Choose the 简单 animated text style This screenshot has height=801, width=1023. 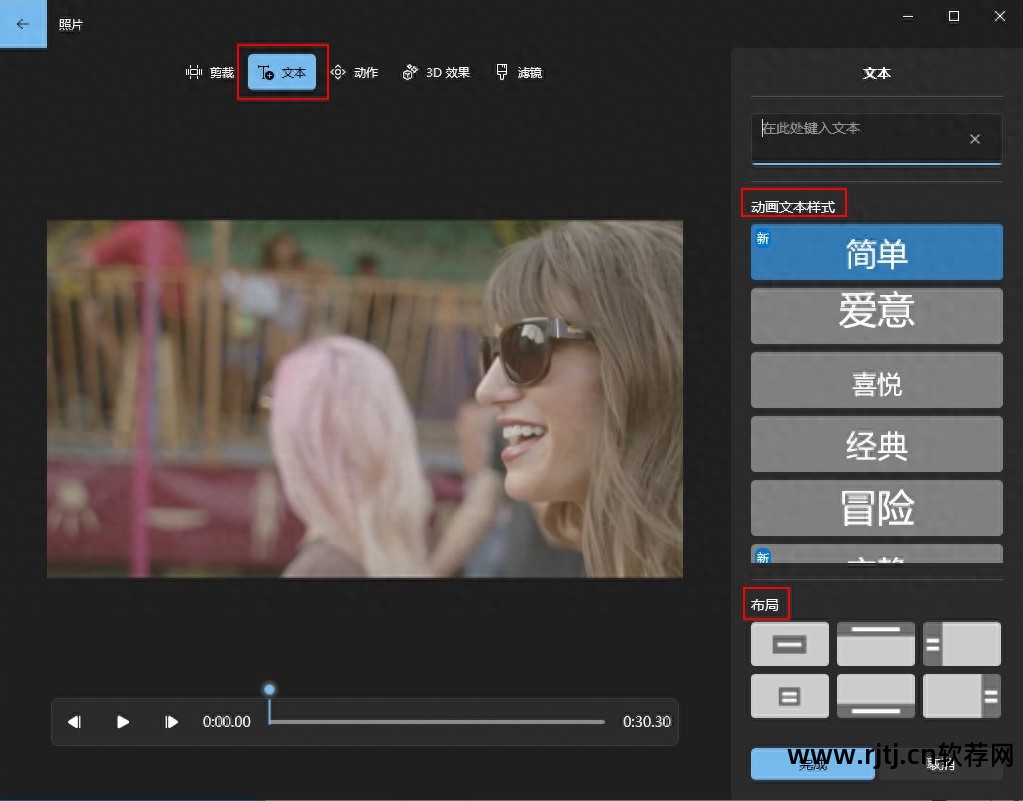[x=876, y=252]
